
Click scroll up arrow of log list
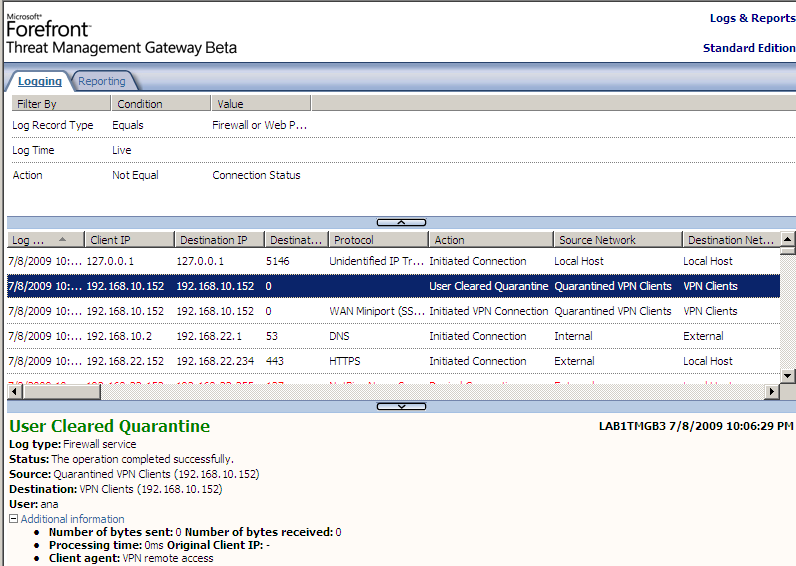coord(787,239)
